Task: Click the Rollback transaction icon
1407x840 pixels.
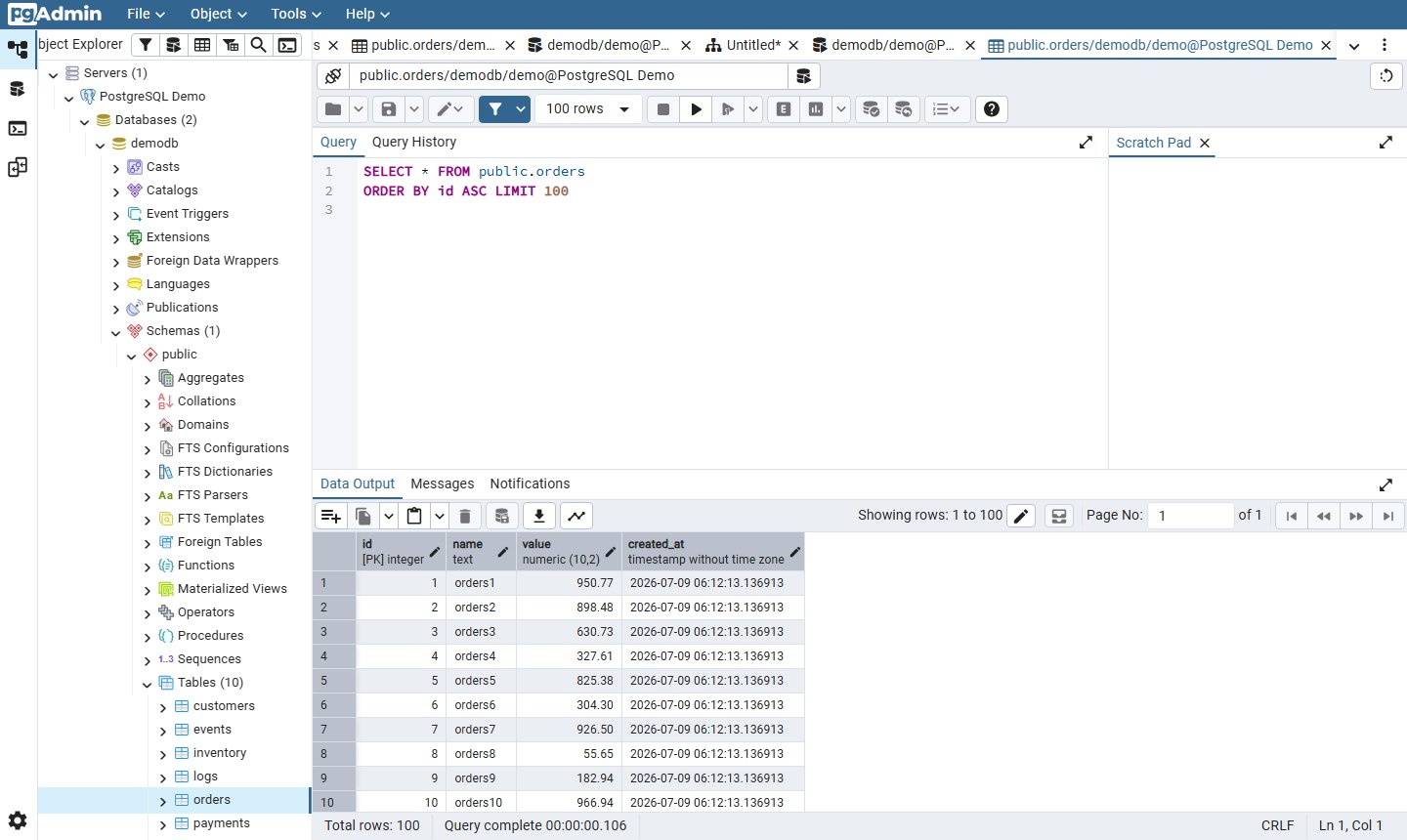Action: (x=903, y=109)
